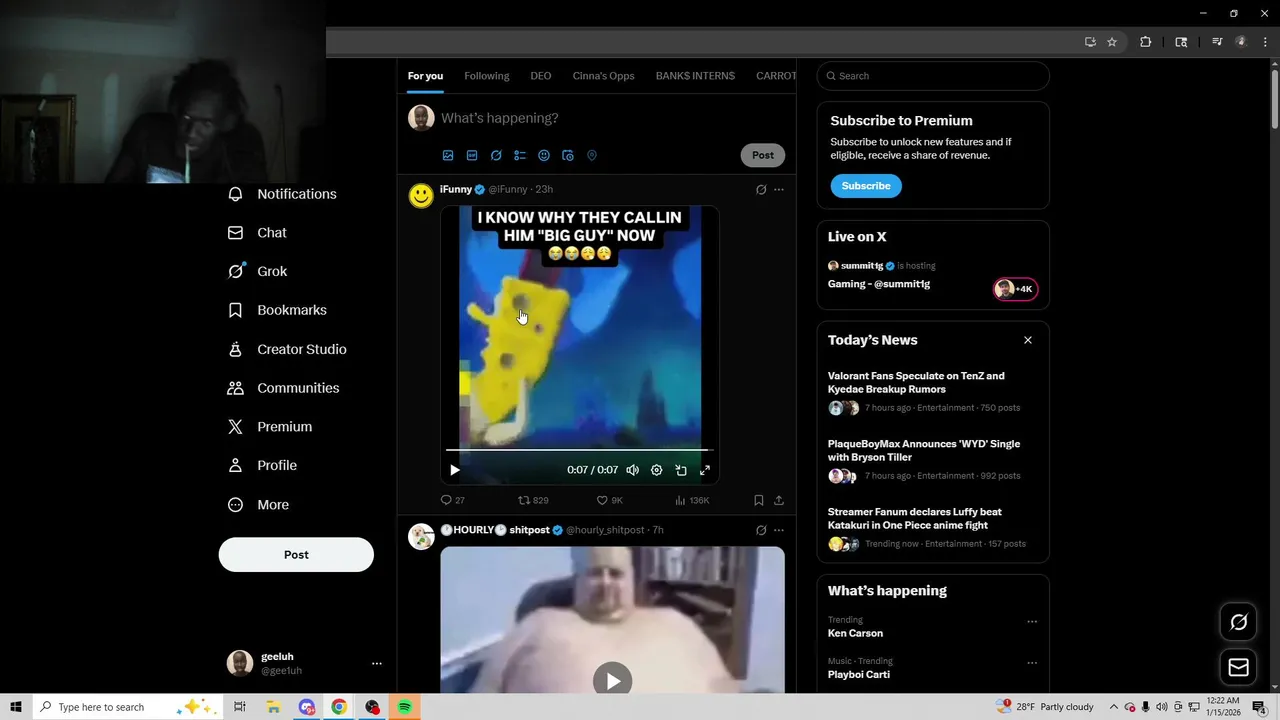Open File Explorer from the taskbar

273,707
